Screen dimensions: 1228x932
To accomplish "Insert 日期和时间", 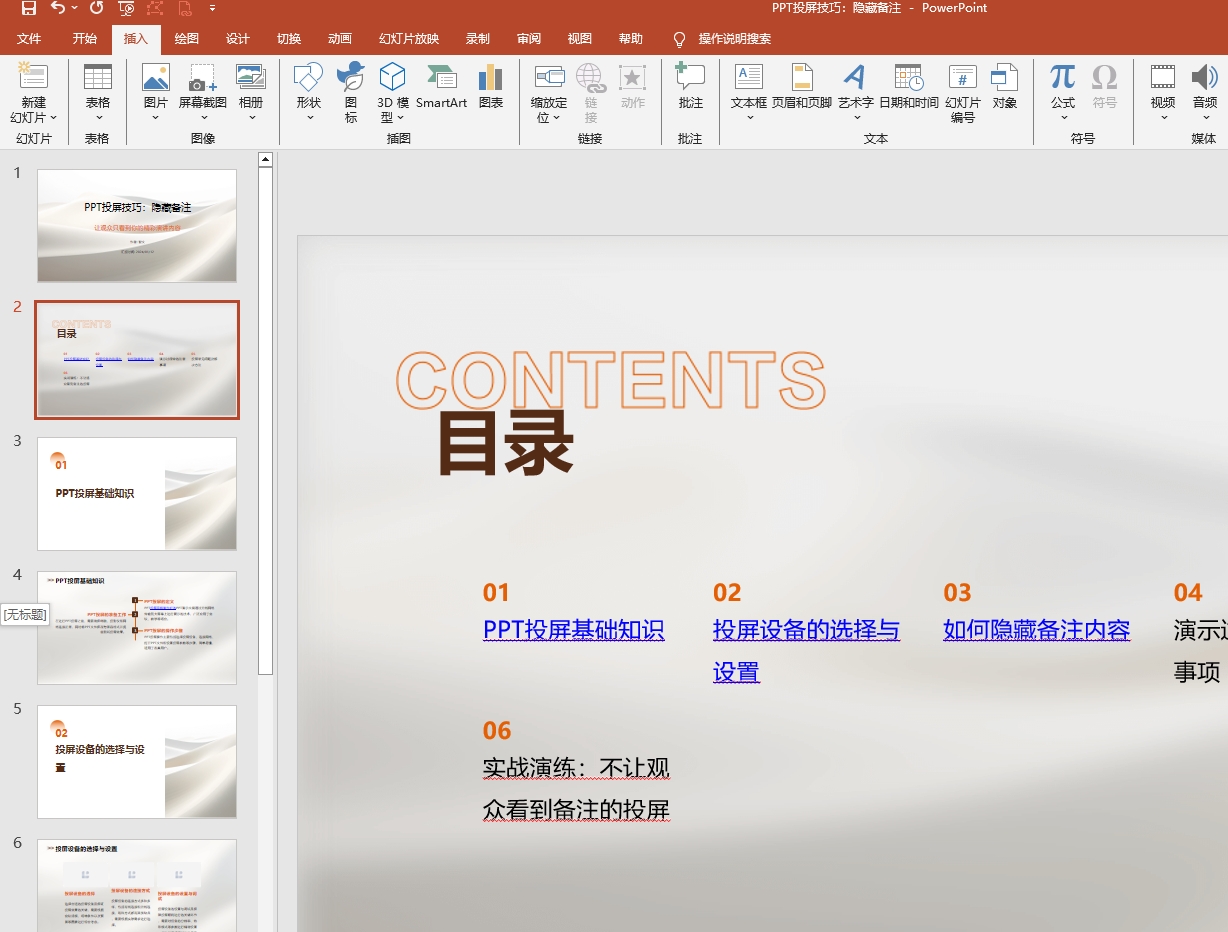I will (909, 86).
